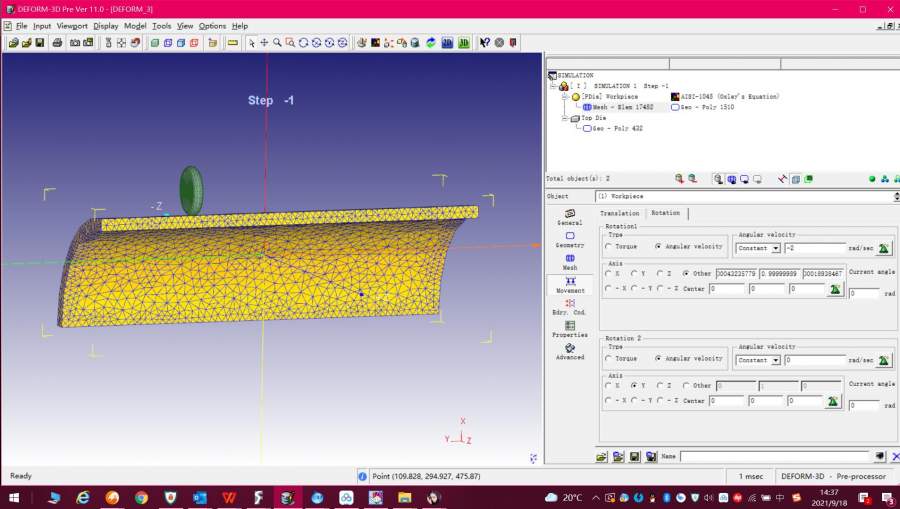Viewport: 900px width, 509px height.
Task: Open the Geometry settings panel
Action: pyautogui.click(x=570, y=237)
